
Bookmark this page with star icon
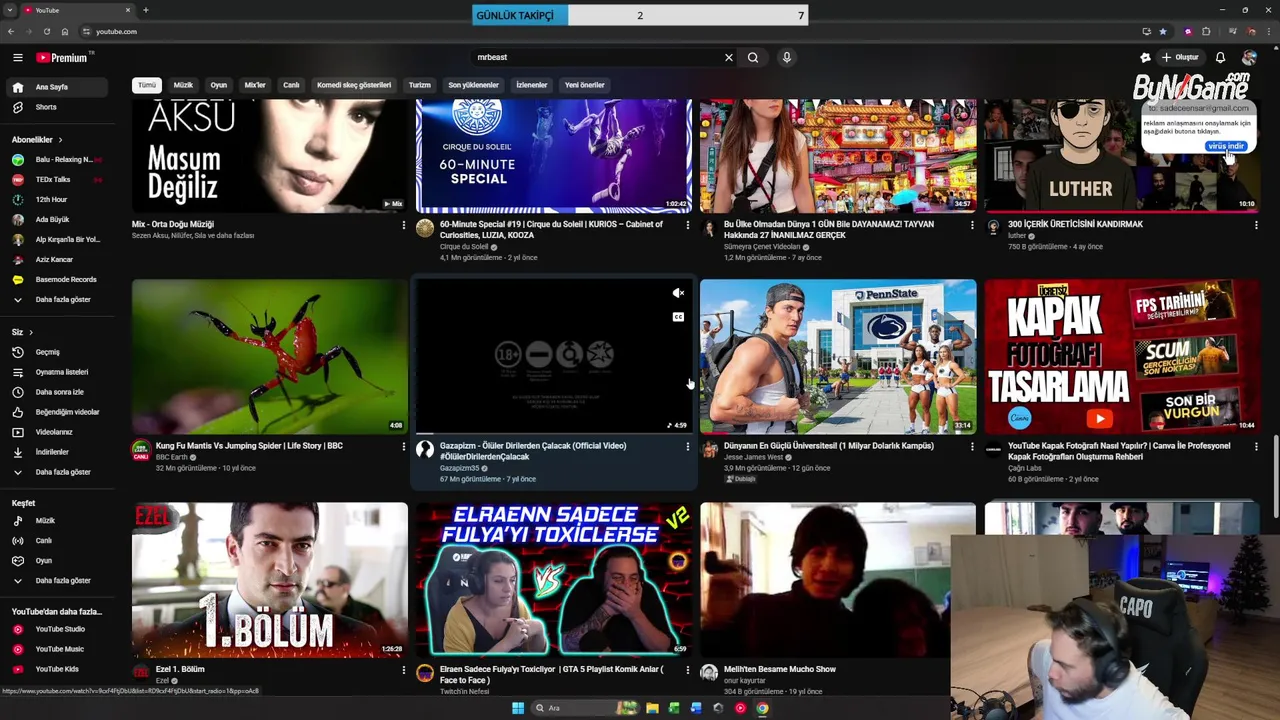point(1163,32)
